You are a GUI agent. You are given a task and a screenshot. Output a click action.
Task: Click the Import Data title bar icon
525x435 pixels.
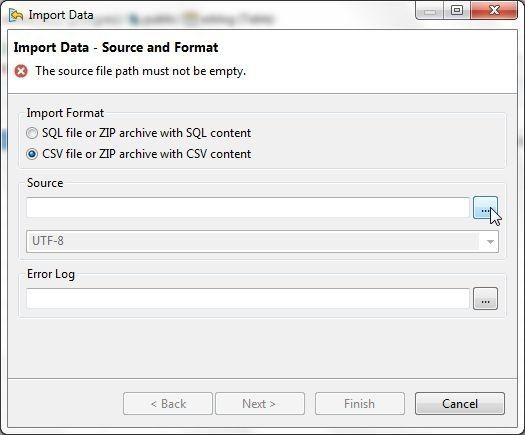point(16,15)
